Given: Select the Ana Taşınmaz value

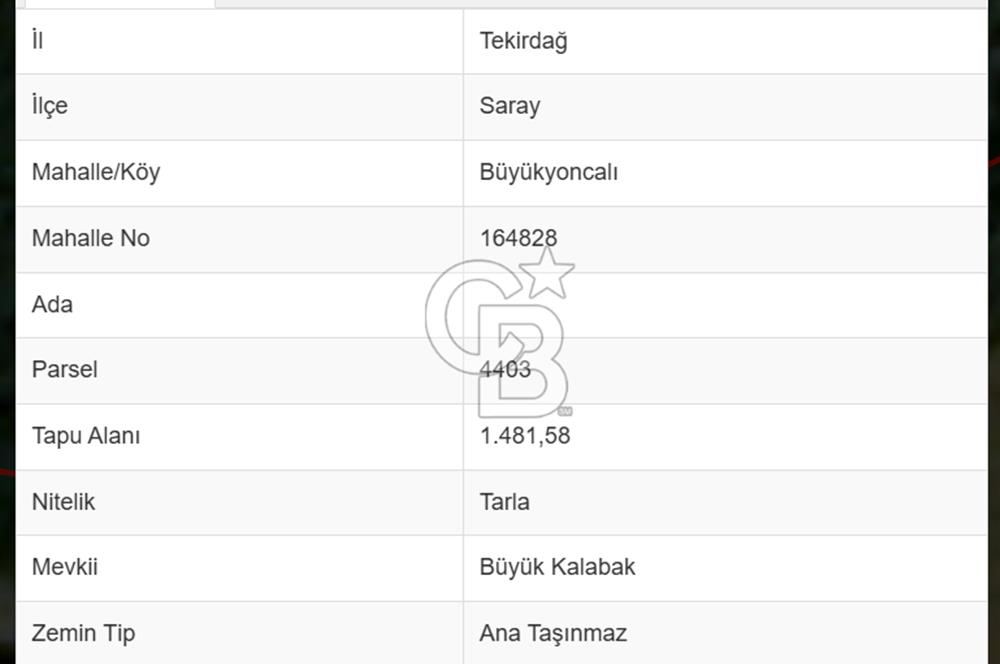Looking at the screenshot, I should [553, 633].
